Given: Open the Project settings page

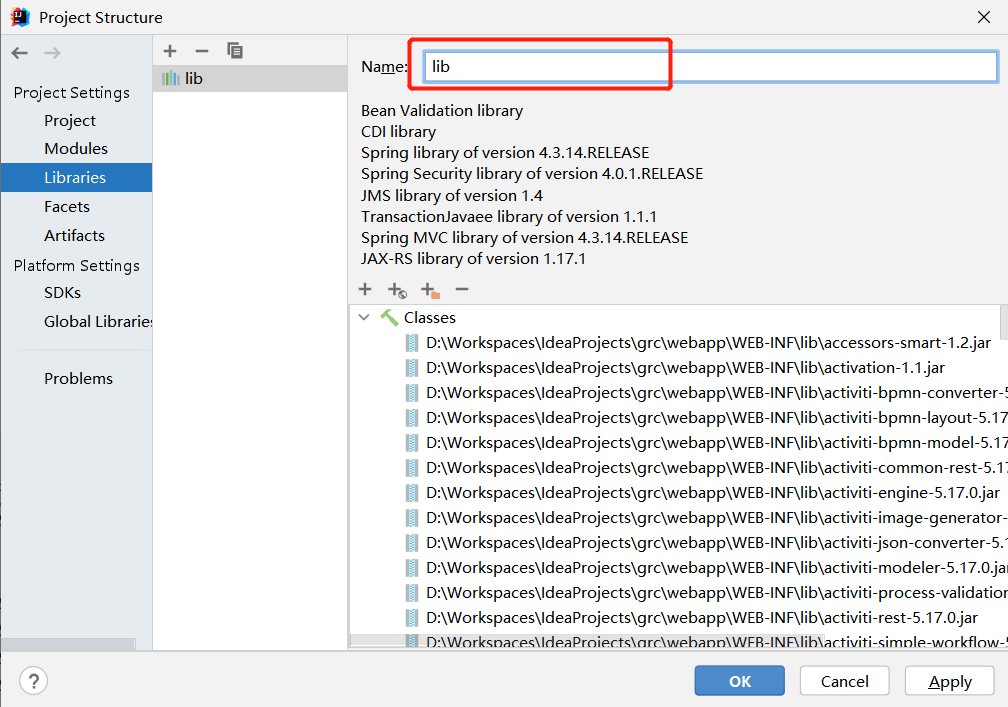Looking at the screenshot, I should click(70, 120).
